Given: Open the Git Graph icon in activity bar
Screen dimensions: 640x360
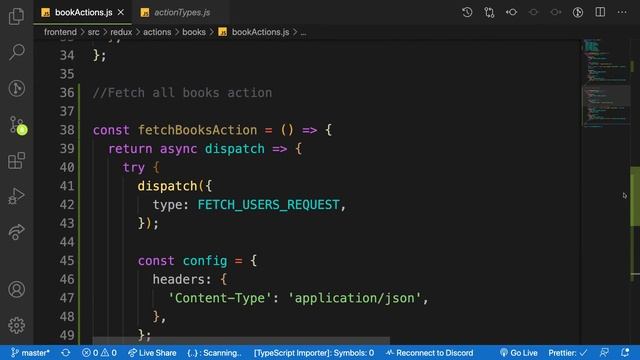Looking at the screenshot, I should point(16,88).
